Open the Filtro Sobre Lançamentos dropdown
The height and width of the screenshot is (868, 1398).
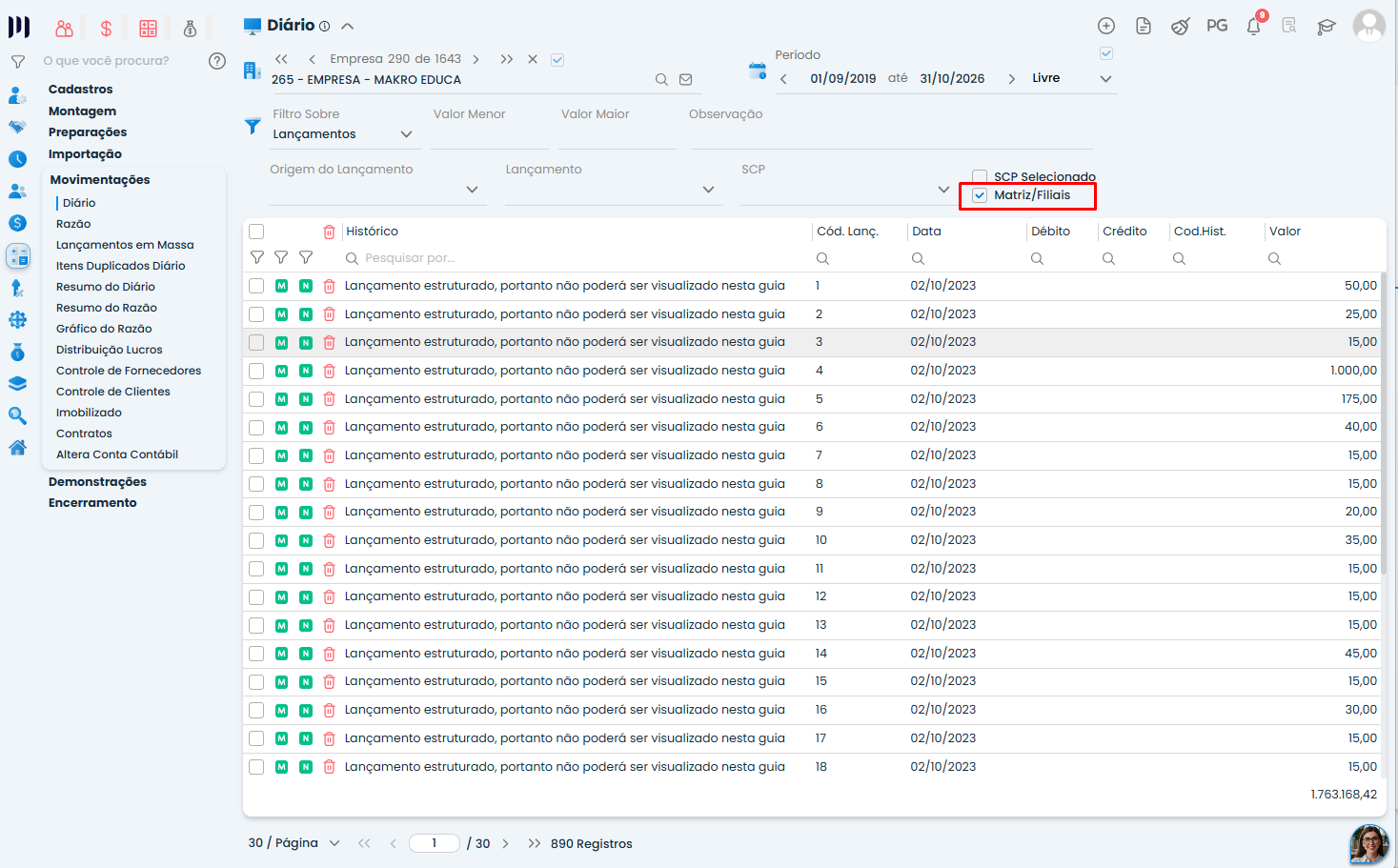pos(343,134)
